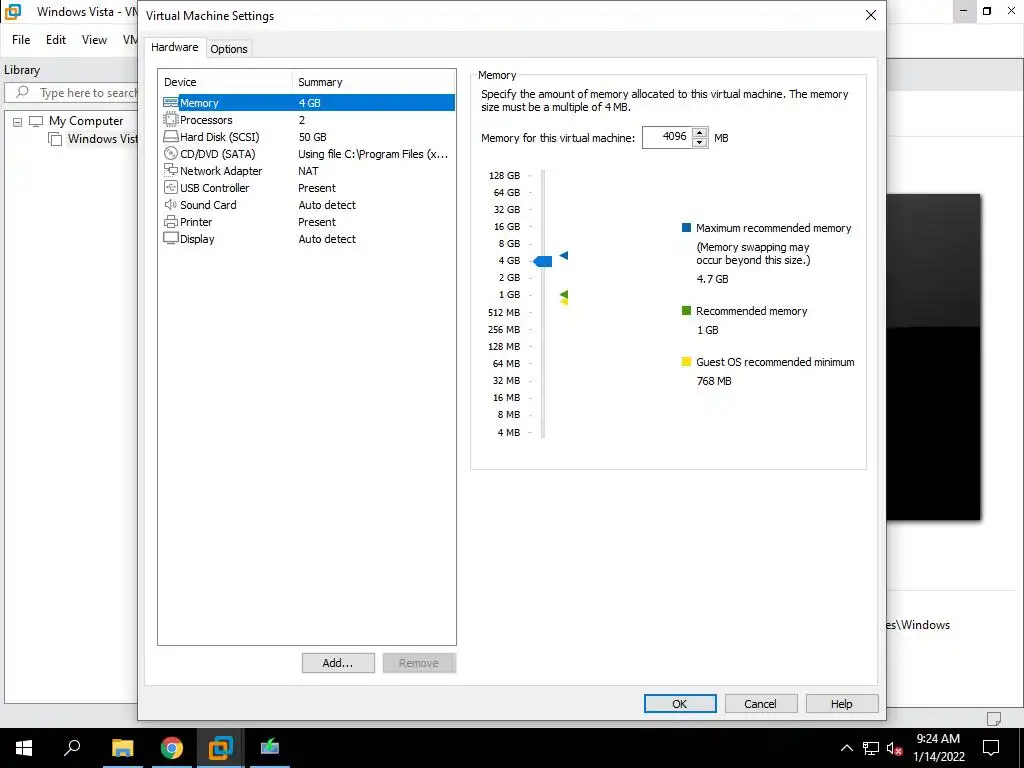1024x768 pixels.
Task: Click 'Using file C:\Program Files' summary
Action: point(373,154)
